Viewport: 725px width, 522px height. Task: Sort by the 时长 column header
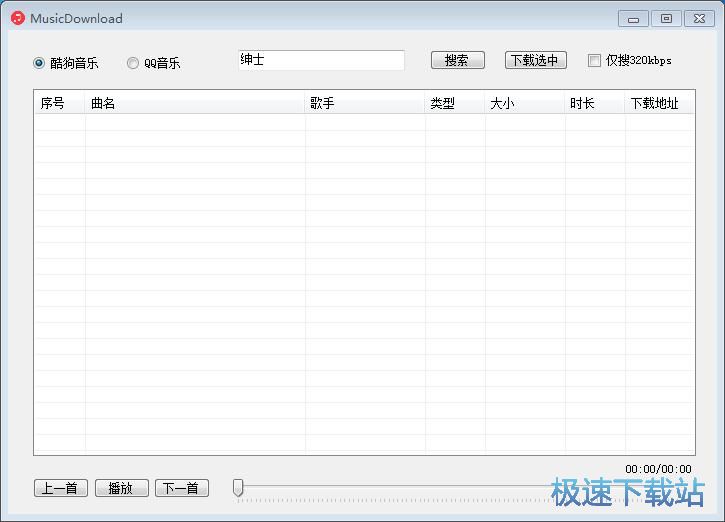coord(595,103)
